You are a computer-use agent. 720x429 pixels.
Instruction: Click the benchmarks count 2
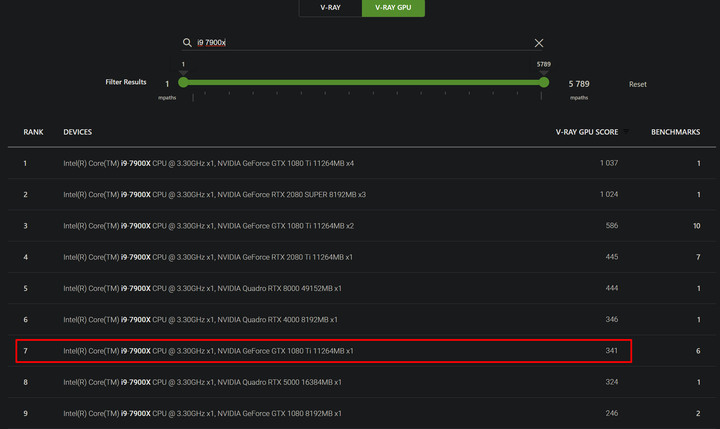(698, 413)
